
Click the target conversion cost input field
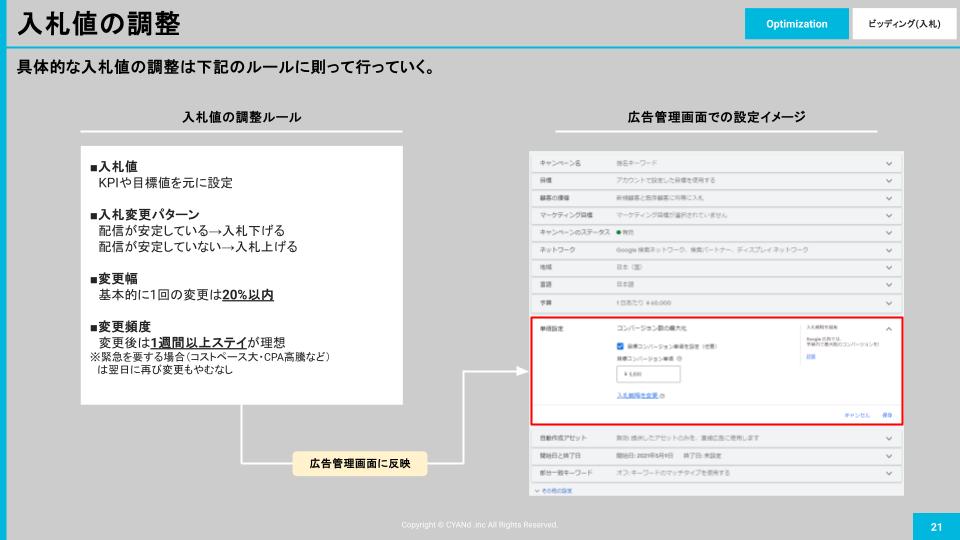tap(648, 374)
